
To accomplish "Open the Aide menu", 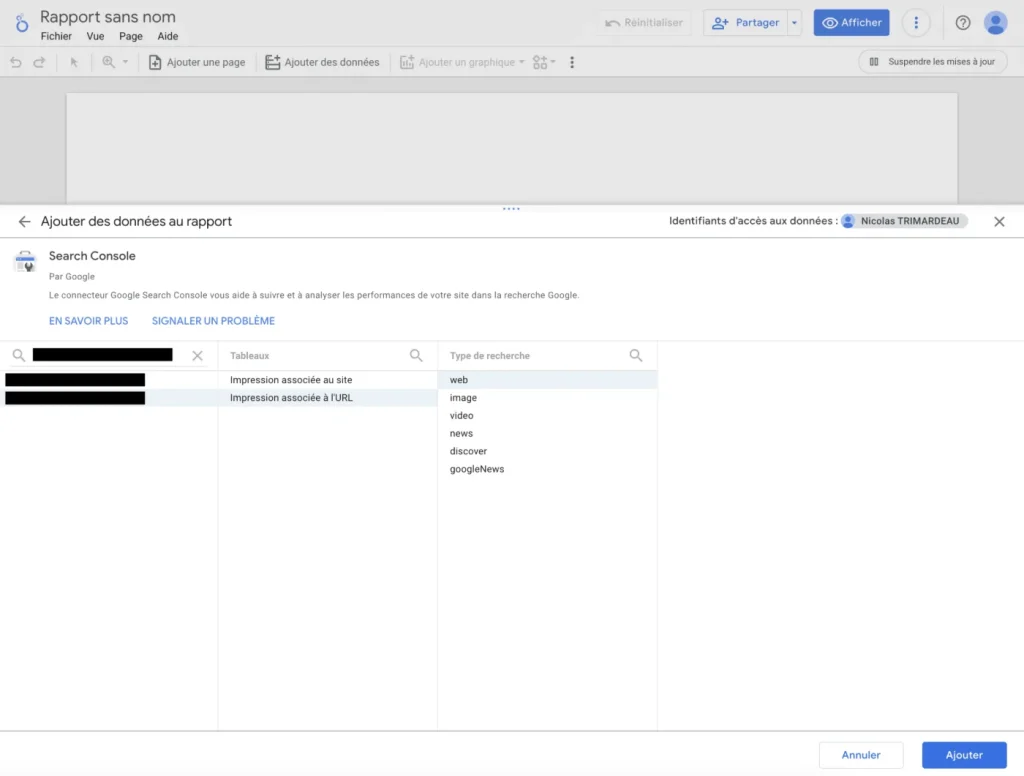I will tap(168, 36).
